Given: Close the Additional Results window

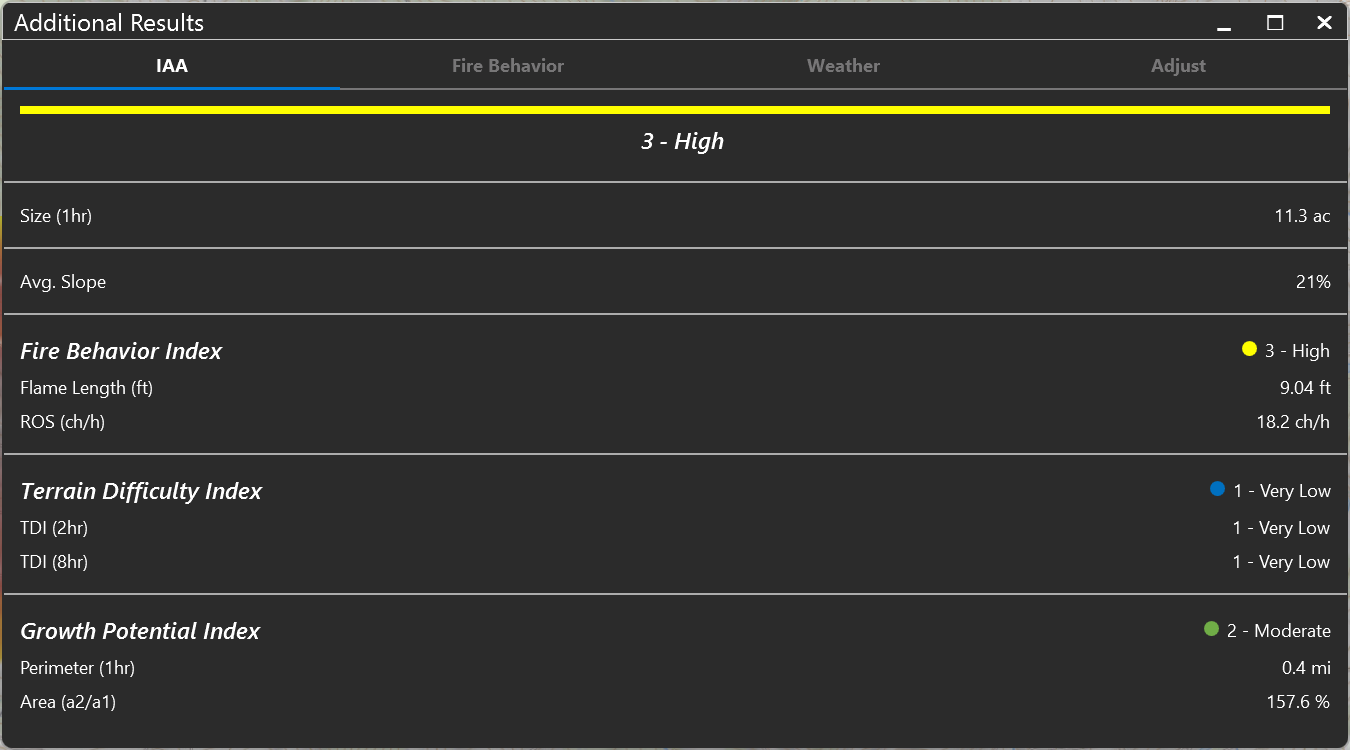Looking at the screenshot, I should [1324, 23].
